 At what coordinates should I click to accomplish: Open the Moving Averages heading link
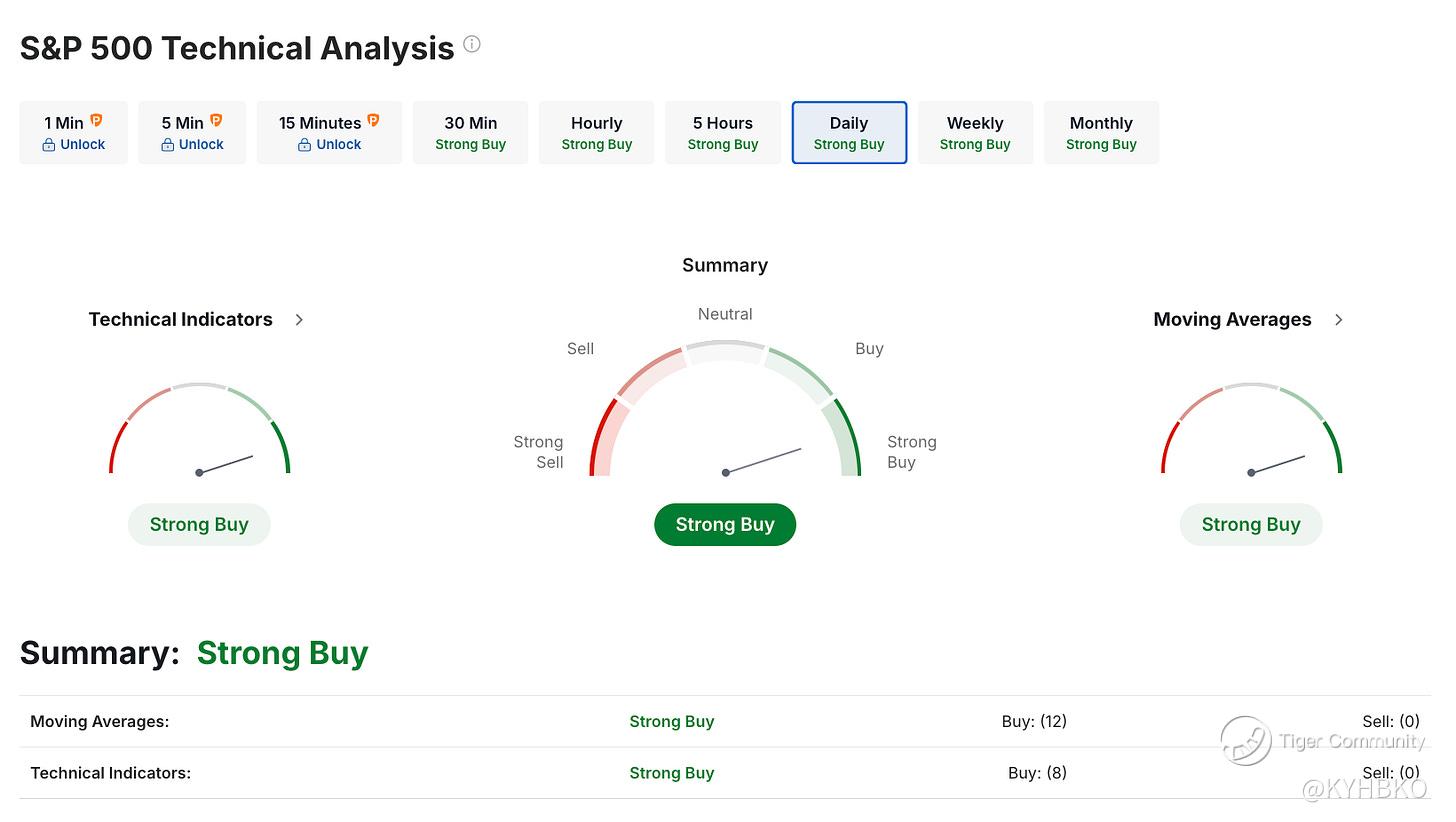coord(1232,320)
